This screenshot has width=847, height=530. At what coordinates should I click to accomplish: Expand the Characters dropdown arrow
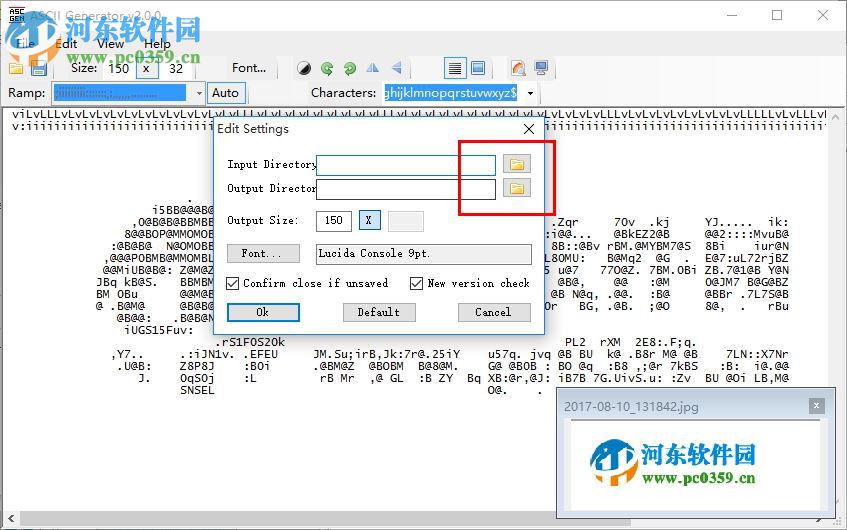tap(530, 93)
